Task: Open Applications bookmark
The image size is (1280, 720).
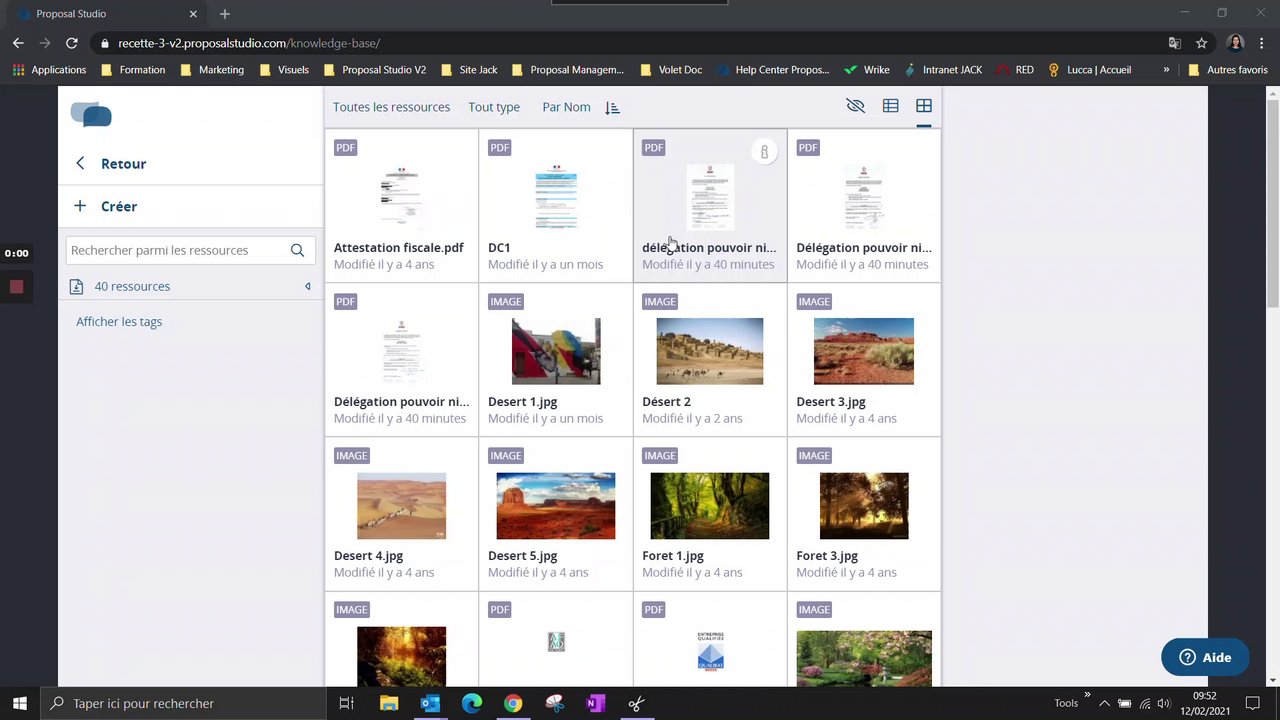Action: tap(49, 70)
